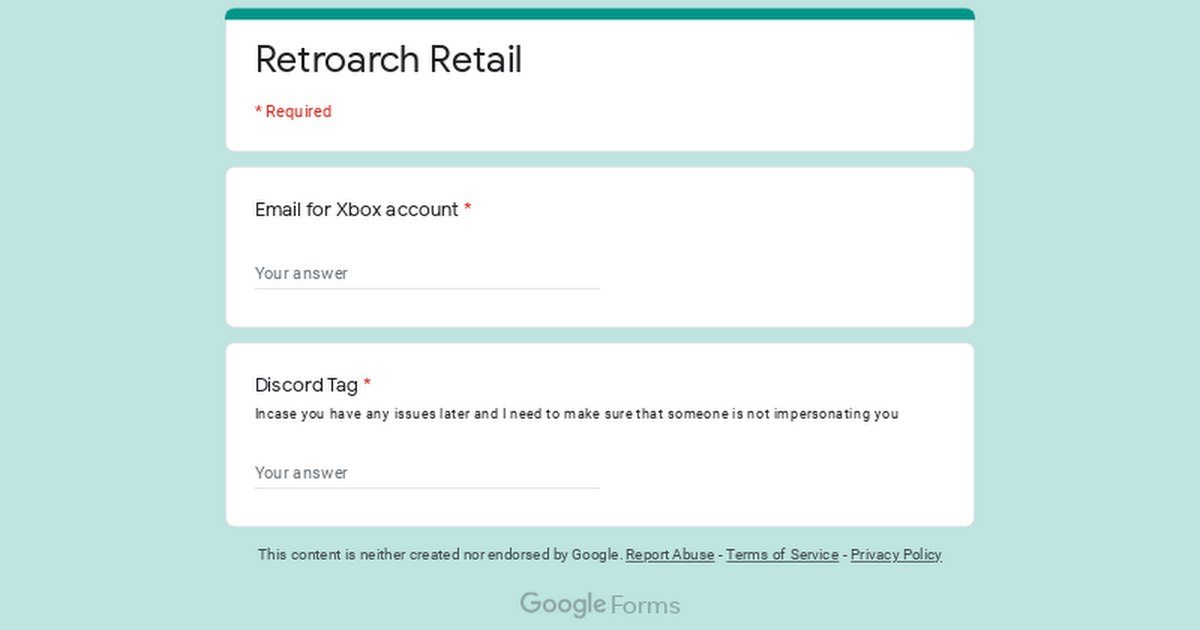The image size is (1200, 630).
Task: Click the Google Forms logo
Action: pos(600,605)
